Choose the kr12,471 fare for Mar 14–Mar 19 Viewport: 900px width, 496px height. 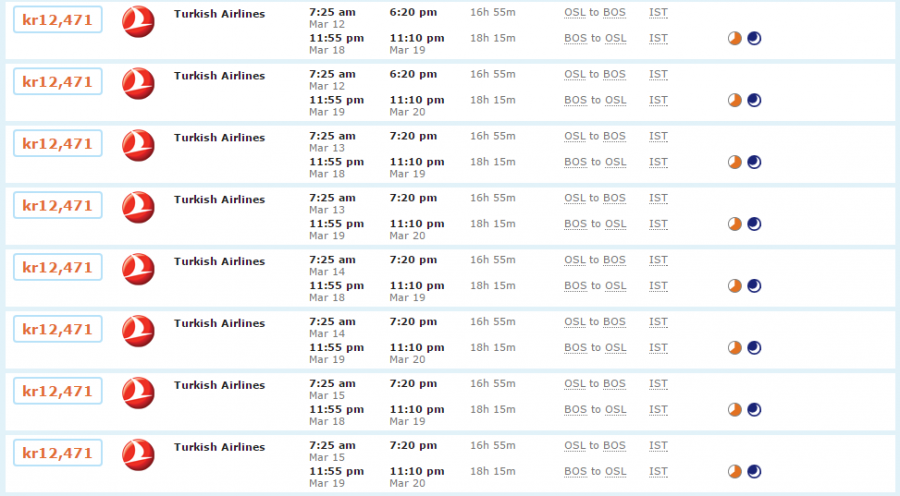pos(57,330)
